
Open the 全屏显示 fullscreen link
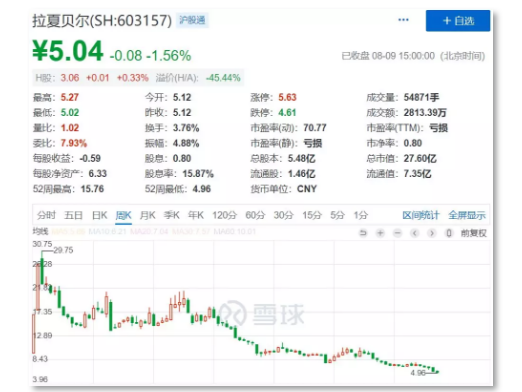[x=467, y=215]
